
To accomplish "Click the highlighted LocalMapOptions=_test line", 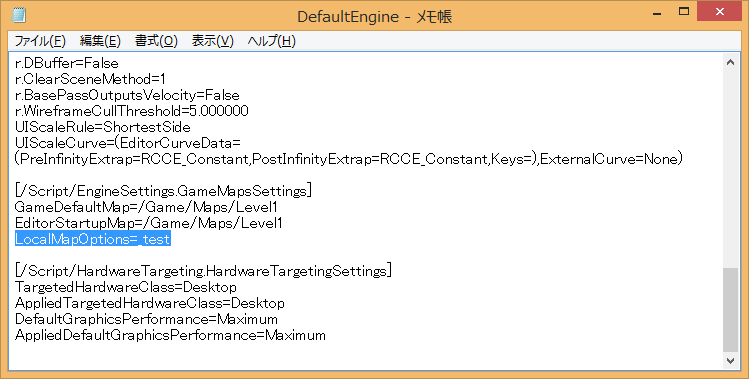I will click(93, 239).
